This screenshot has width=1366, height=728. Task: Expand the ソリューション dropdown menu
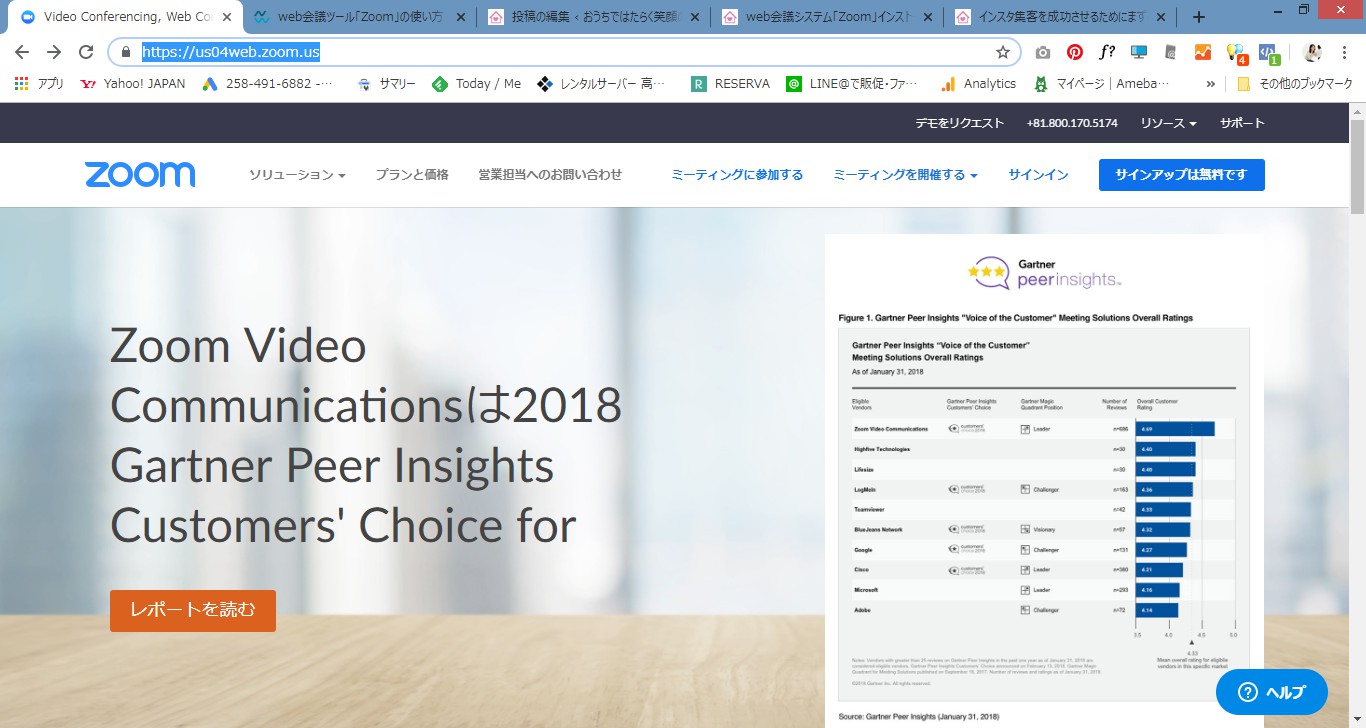[297, 175]
